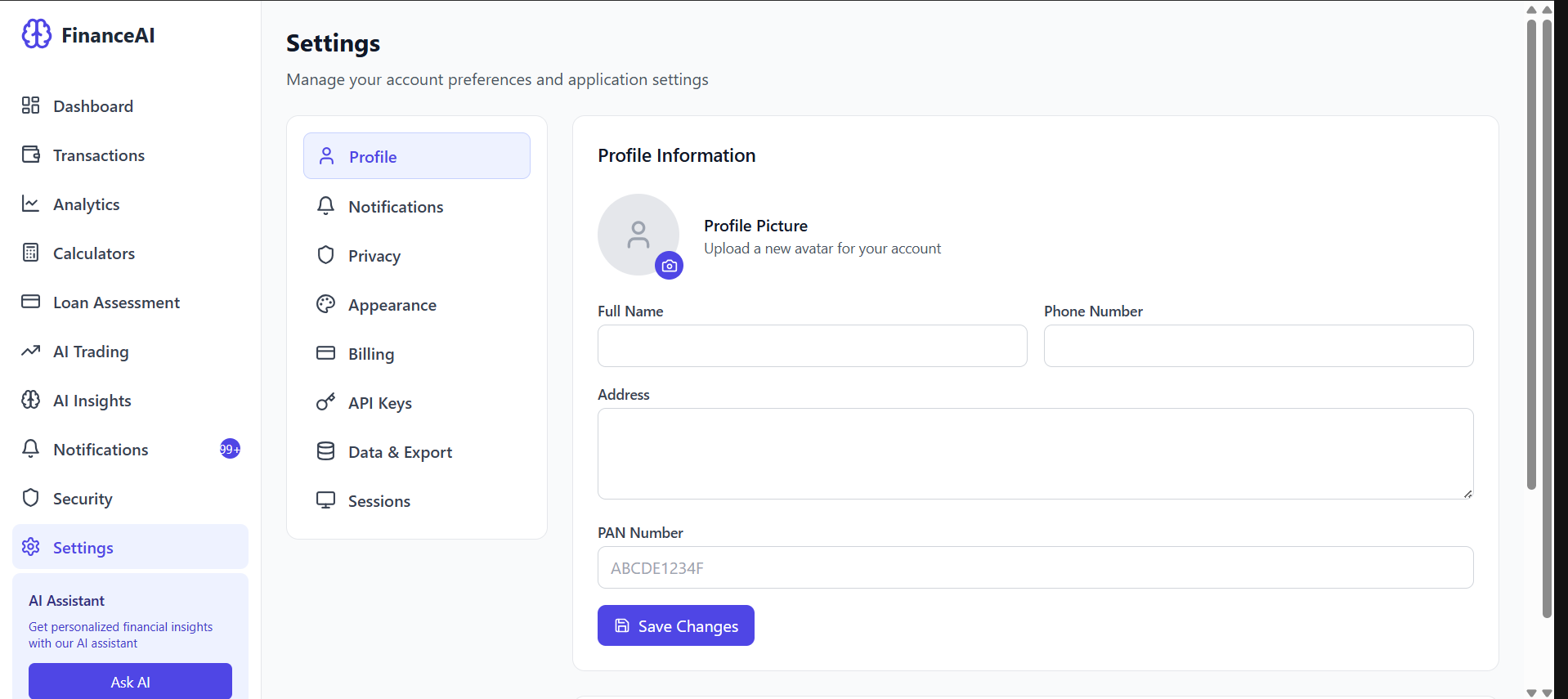Focus the Full Name input field
Screen dimensions: 1568x699
(x=812, y=346)
